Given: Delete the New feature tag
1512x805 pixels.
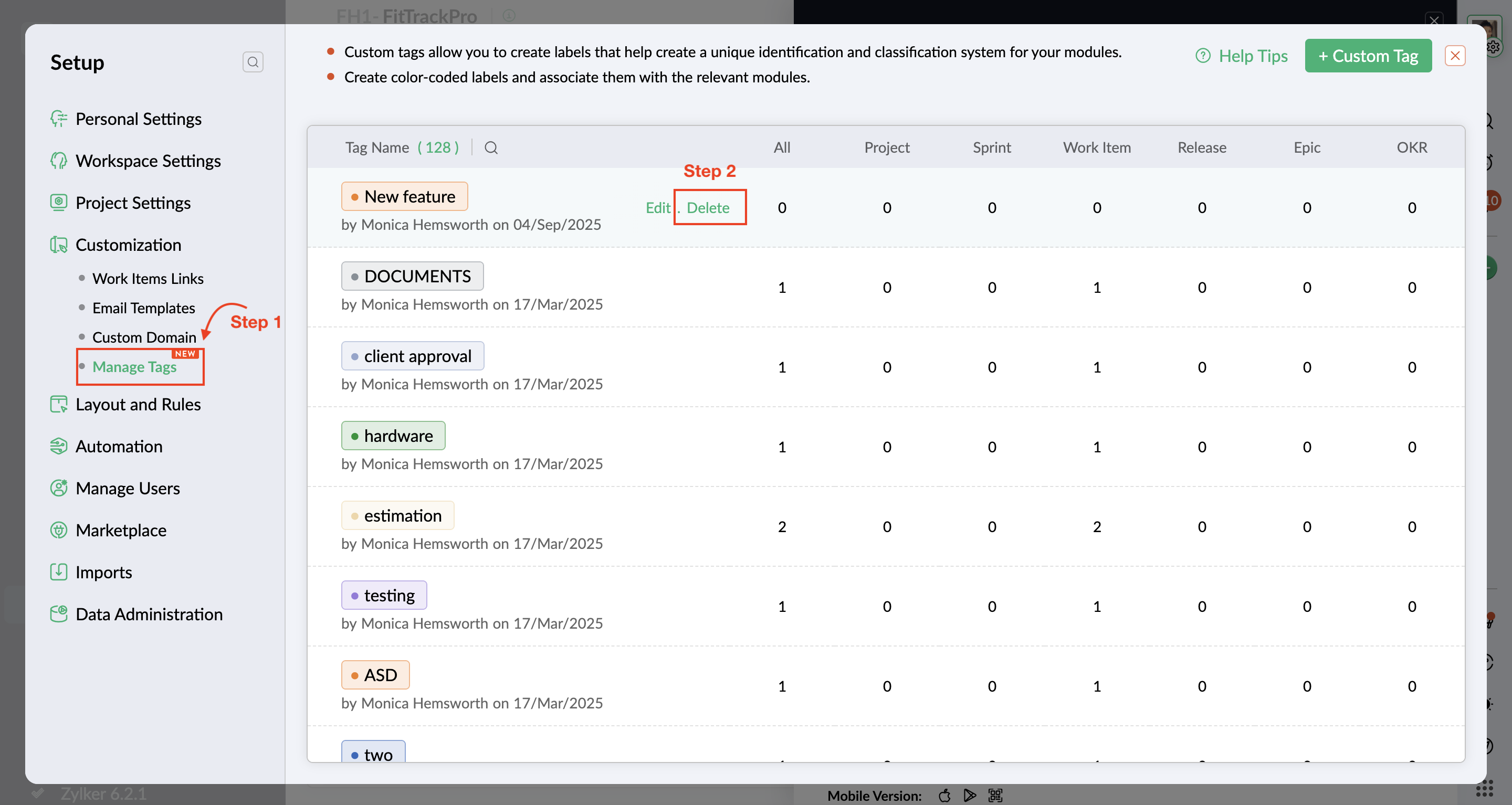Looking at the screenshot, I should click(x=708, y=208).
